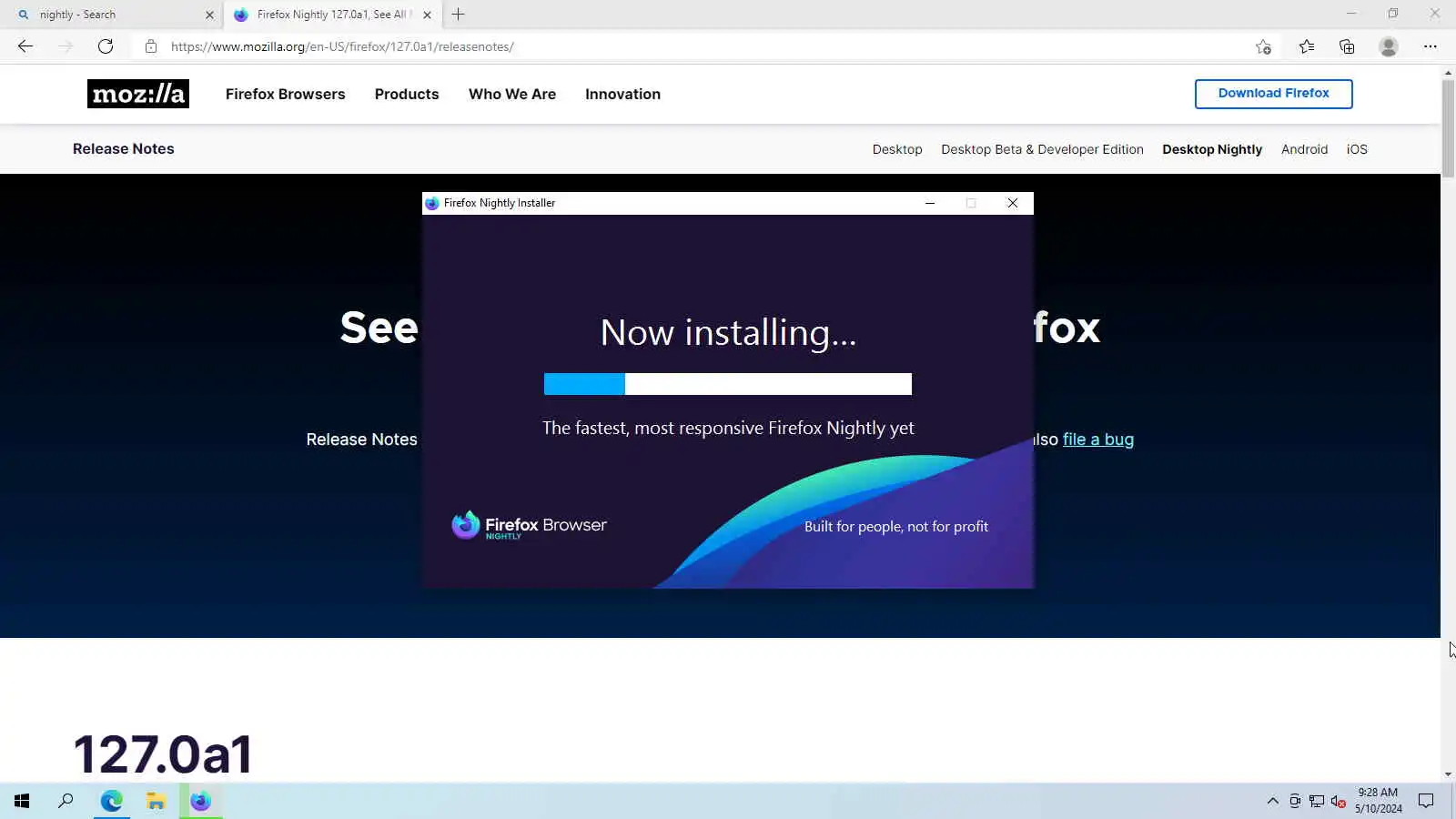1456x819 pixels.
Task: Open the taskbar clock and calendar
Action: pyautogui.click(x=1378, y=801)
